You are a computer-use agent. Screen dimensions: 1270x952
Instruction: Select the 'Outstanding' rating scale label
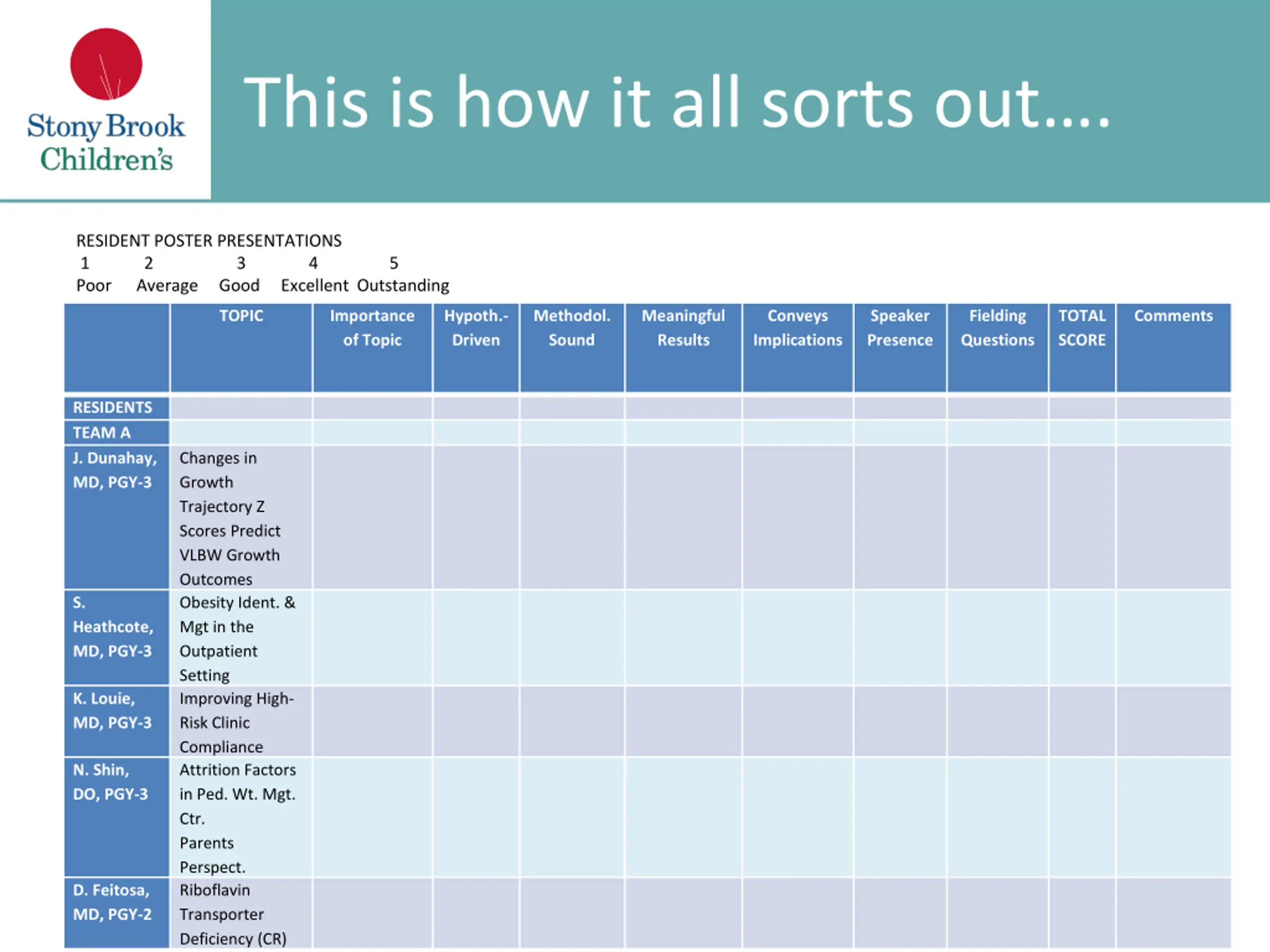pos(403,285)
